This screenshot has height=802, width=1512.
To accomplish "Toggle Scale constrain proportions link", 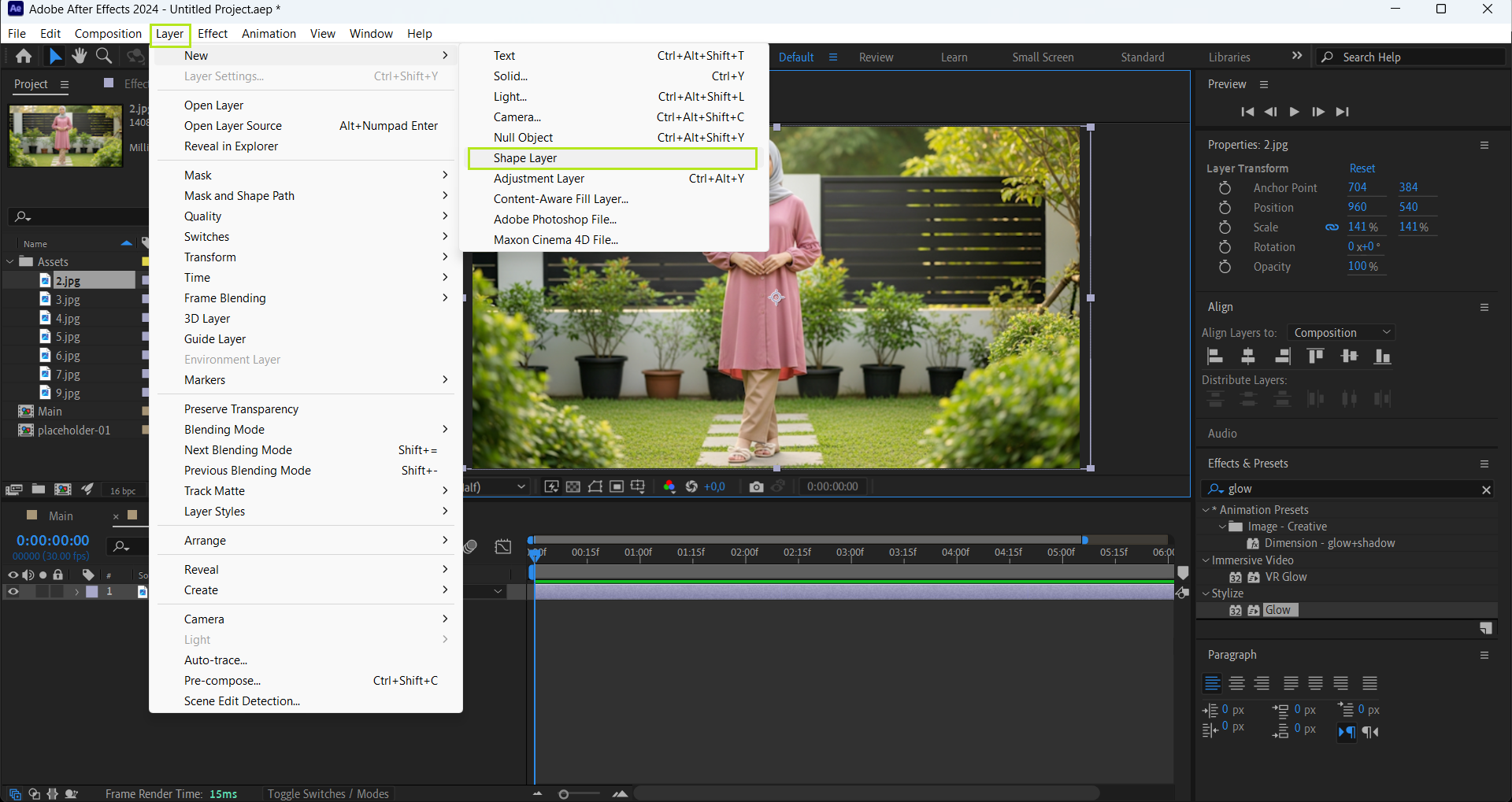I will tap(1332, 227).
